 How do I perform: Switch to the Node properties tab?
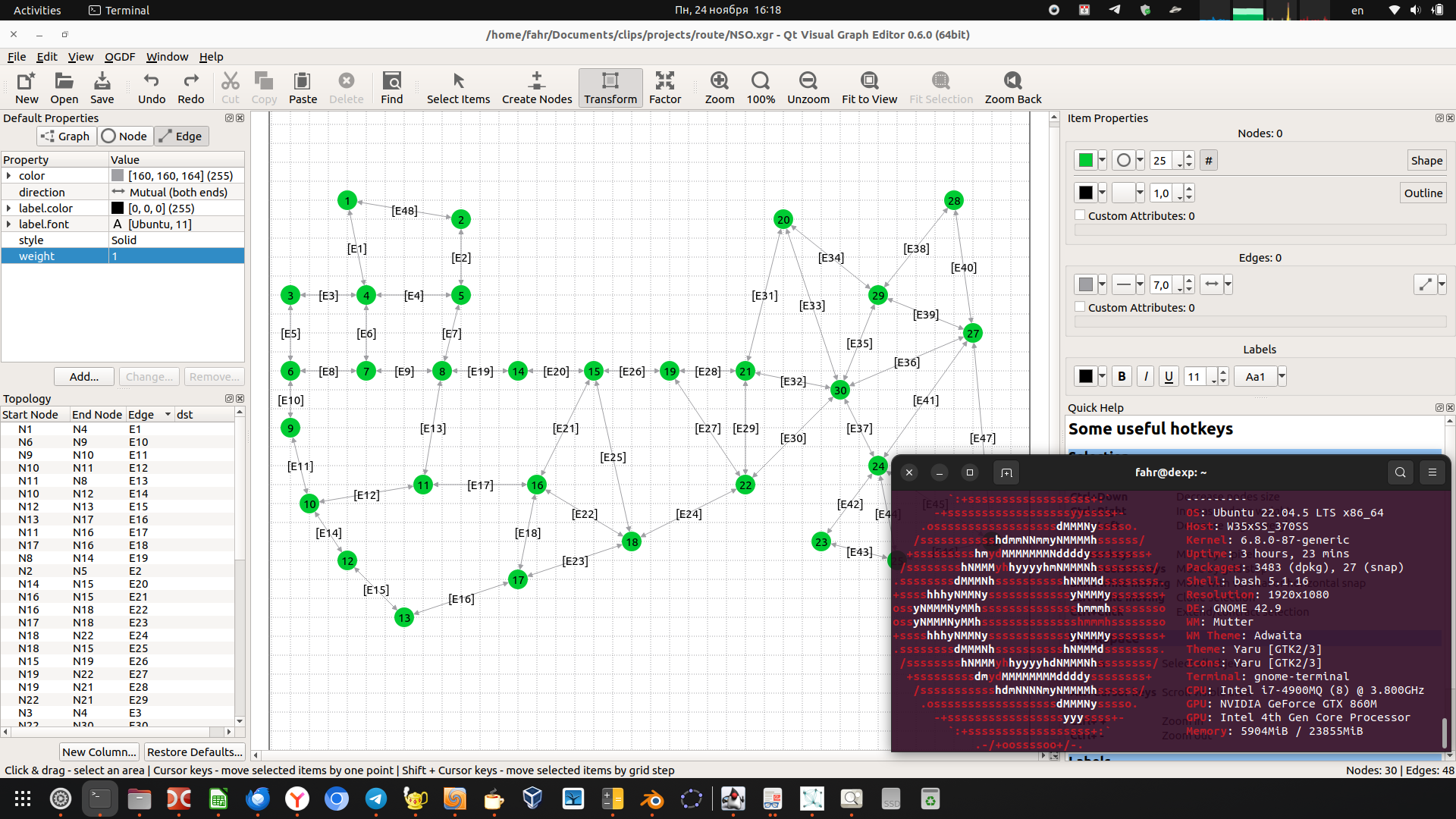tap(124, 136)
